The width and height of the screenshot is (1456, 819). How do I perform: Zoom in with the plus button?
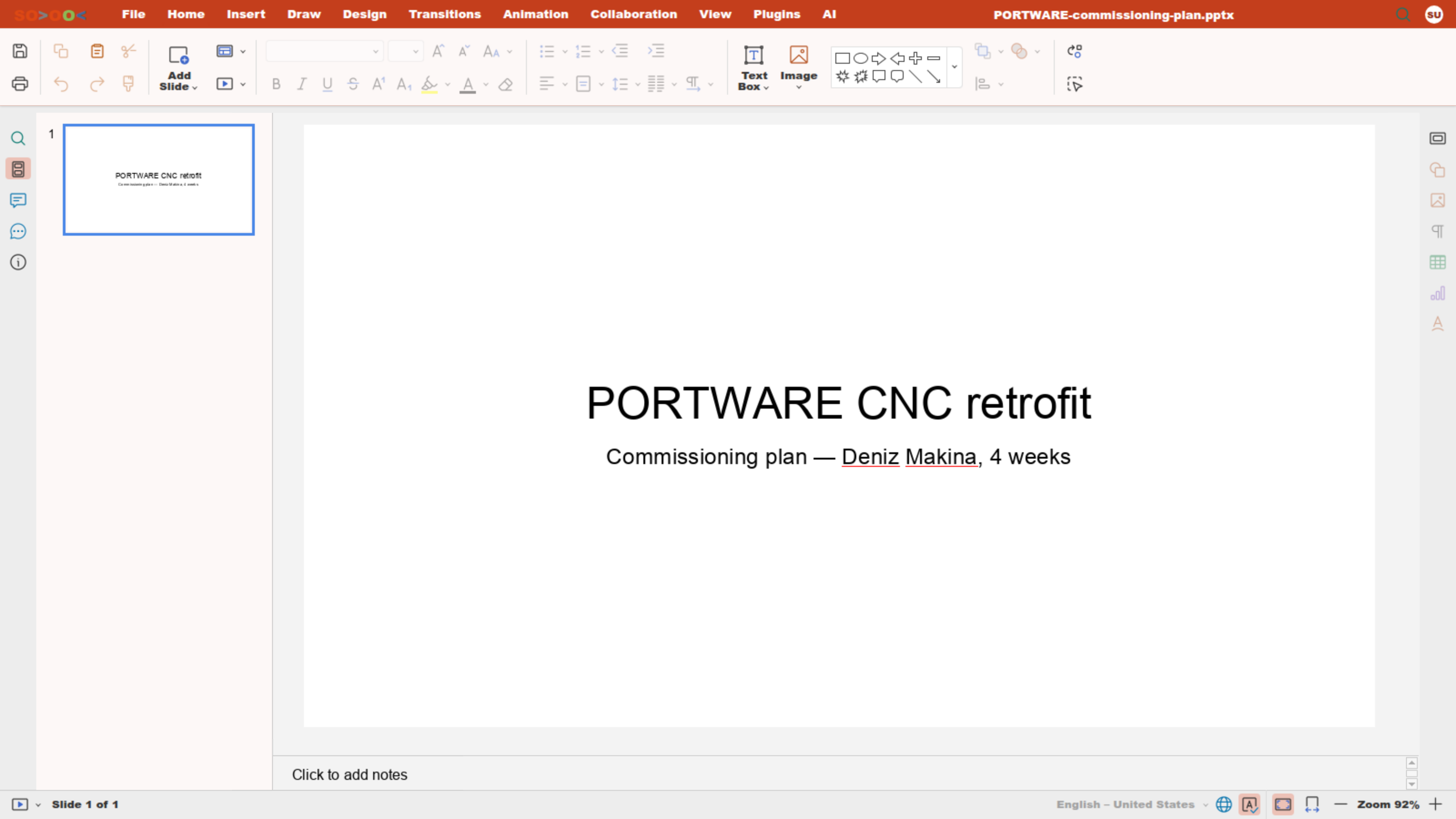pyautogui.click(x=1436, y=804)
